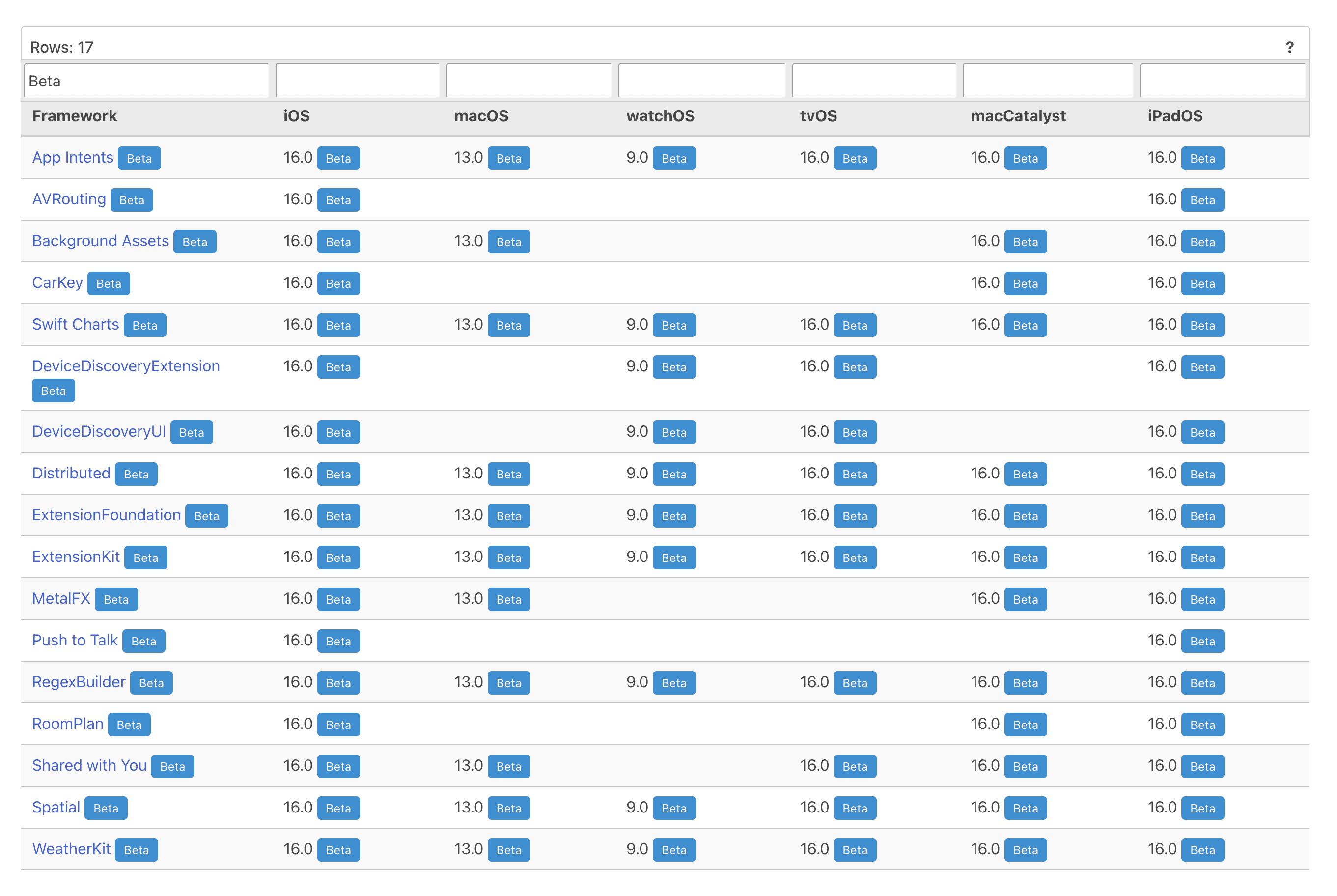Sort by the tvOS column header
1337x896 pixels.
(818, 116)
